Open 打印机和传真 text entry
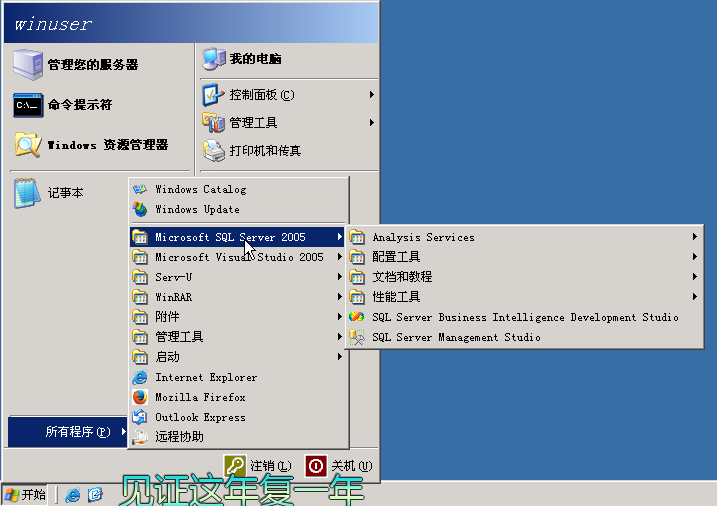717x506 pixels. [265, 151]
